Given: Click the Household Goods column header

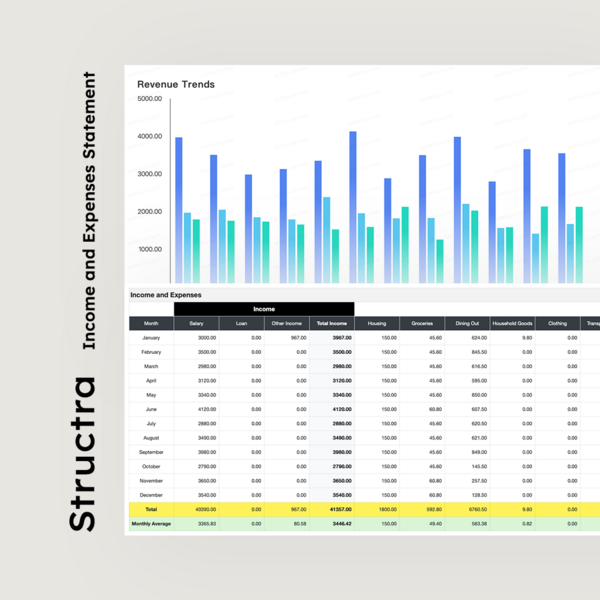Looking at the screenshot, I should tap(512, 323).
